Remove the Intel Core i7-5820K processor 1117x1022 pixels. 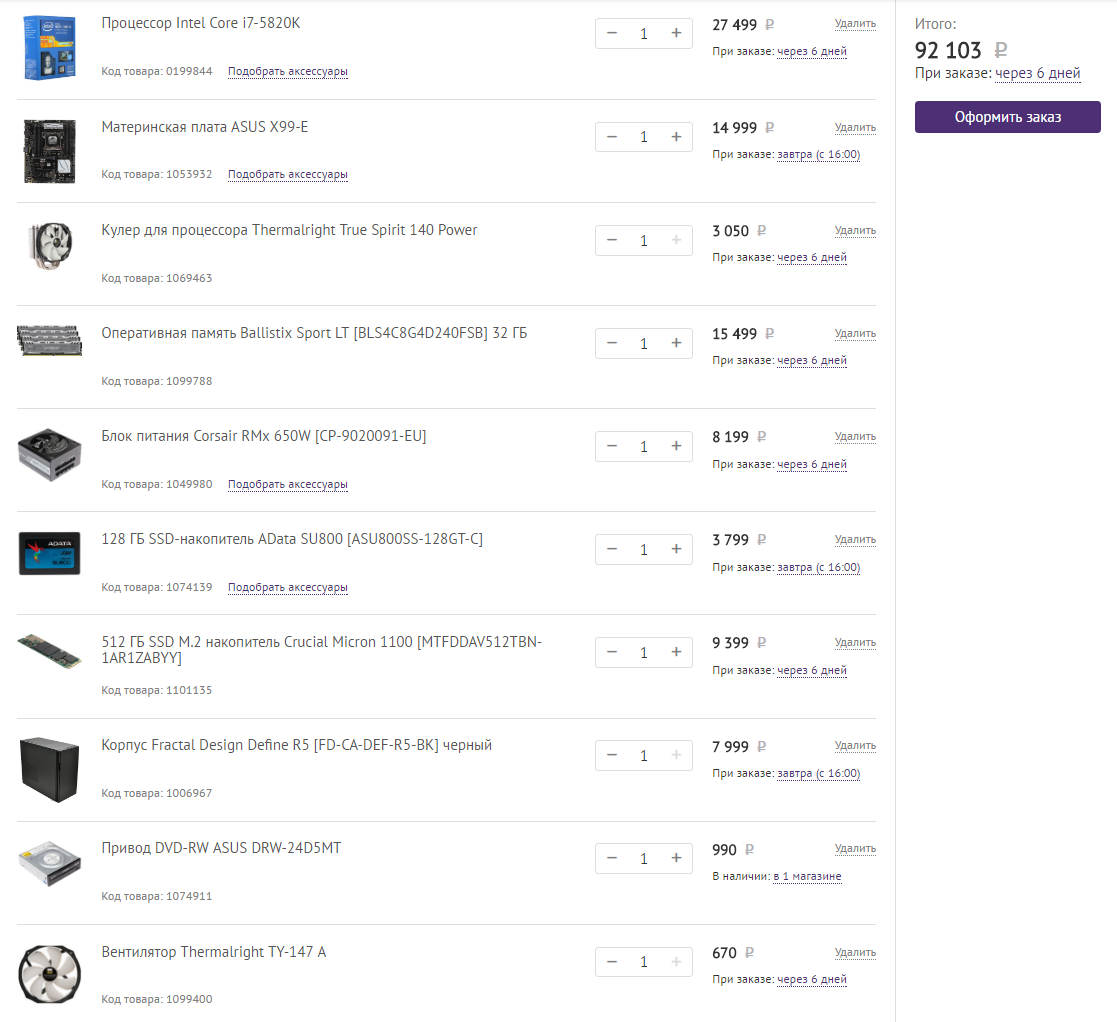(855, 24)
